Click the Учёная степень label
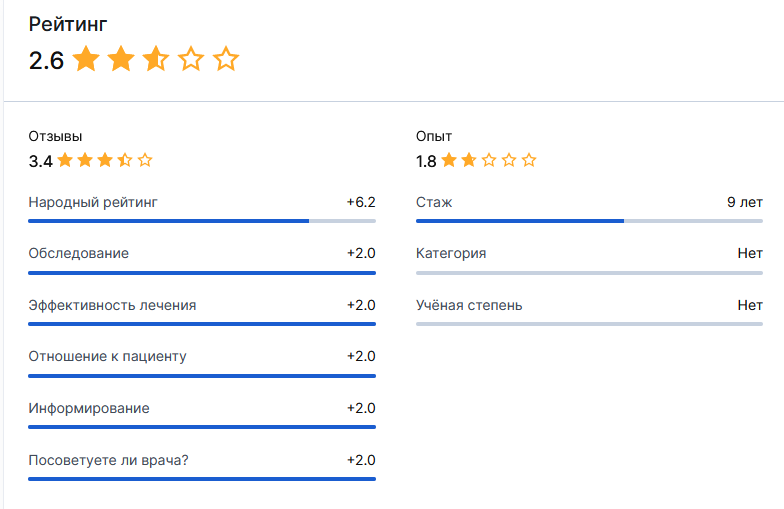This screenshot has height=509, width=784. pos(469,305)
